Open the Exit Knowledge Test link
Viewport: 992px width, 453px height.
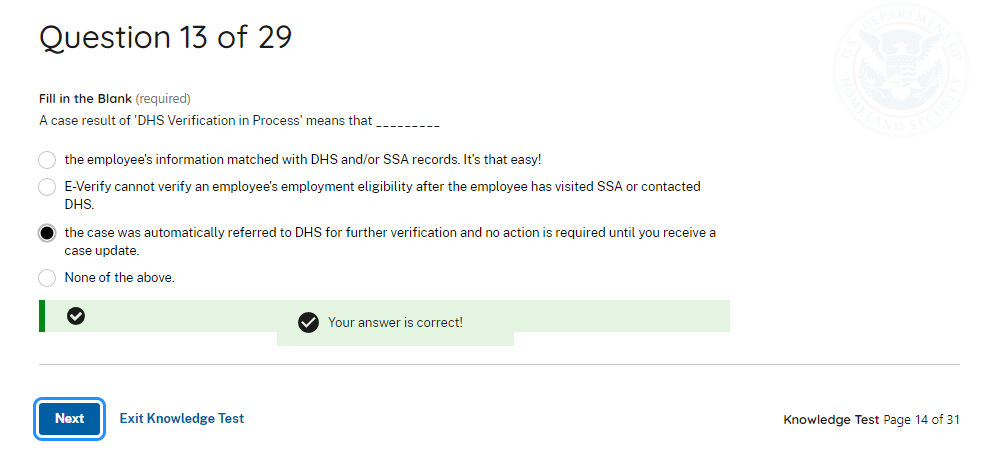pos(181,419)
